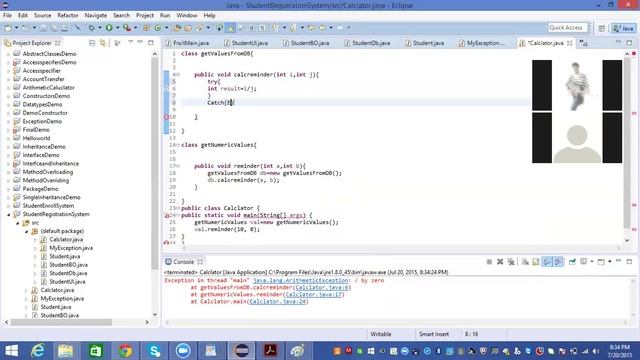Click the New Java Class toolbar icon

[x=158, y=28]
